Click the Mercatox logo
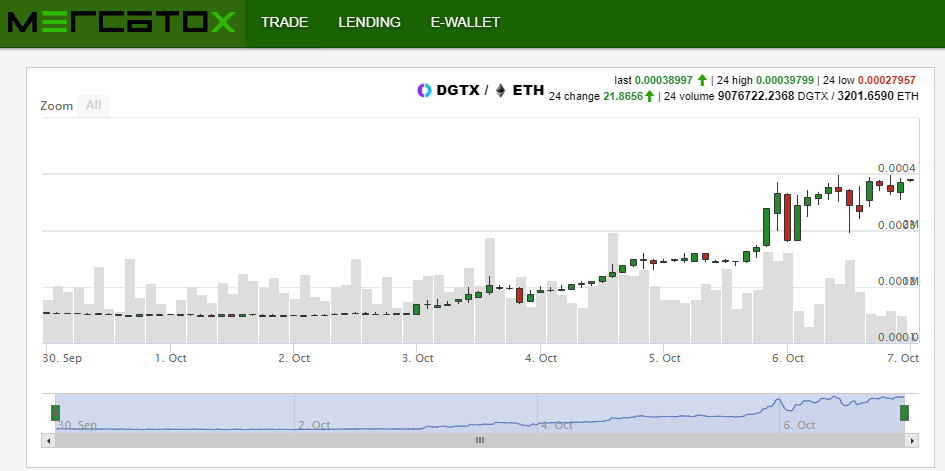This screenshot has height=471, width=945. pyautogui.click(x=121, y=22)
